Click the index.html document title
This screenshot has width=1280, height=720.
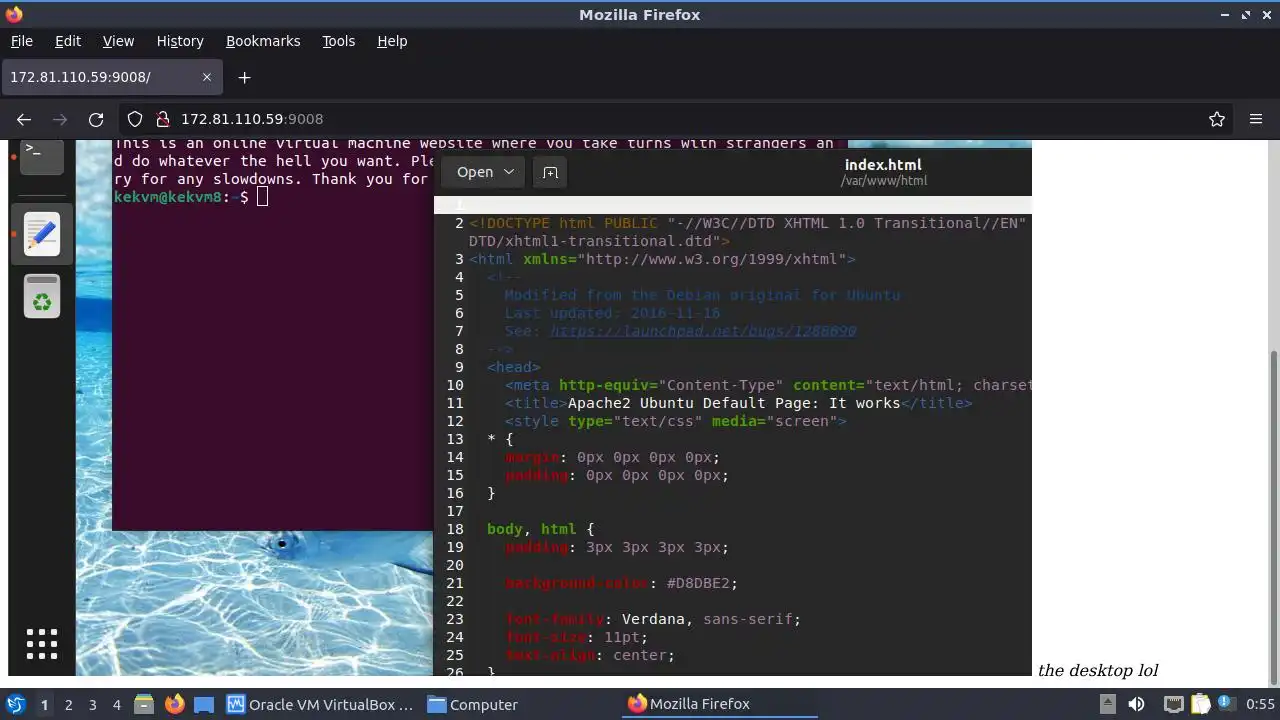[883, 165]
